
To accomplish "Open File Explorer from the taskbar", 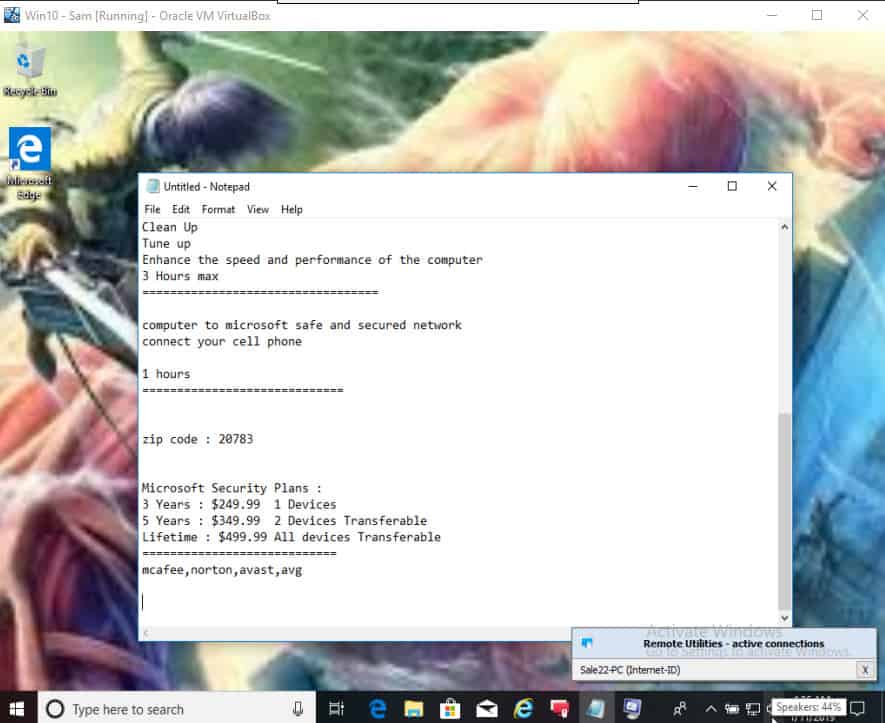I will pyautogui.click(x=413, y=709).
